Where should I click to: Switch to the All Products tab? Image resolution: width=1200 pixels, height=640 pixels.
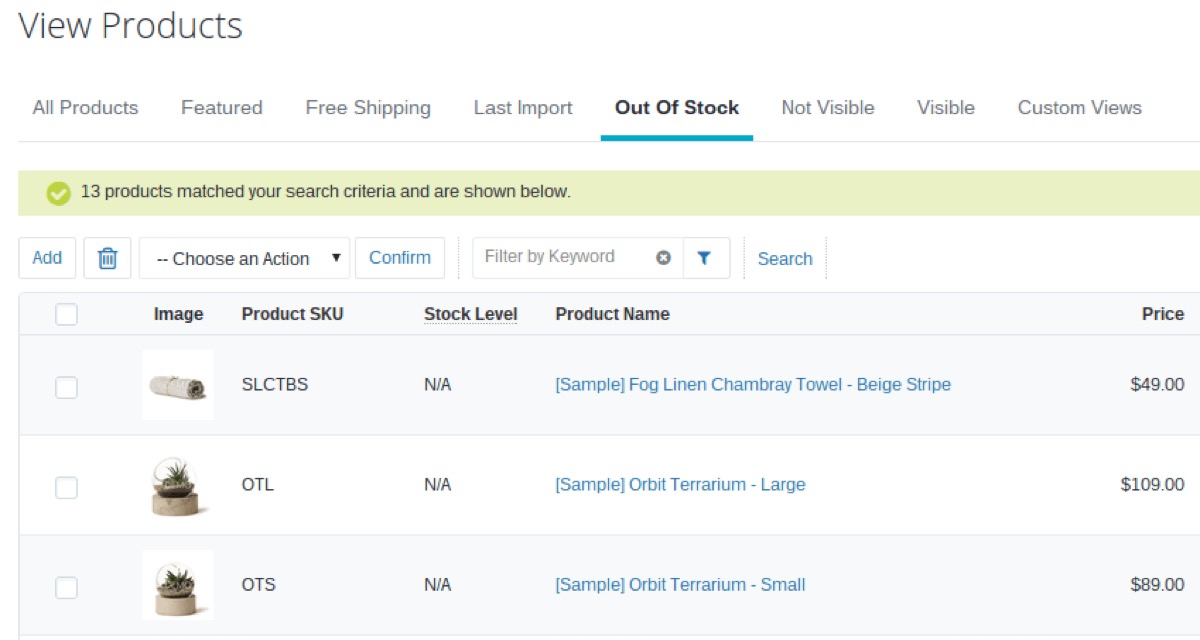pos(85,108)
